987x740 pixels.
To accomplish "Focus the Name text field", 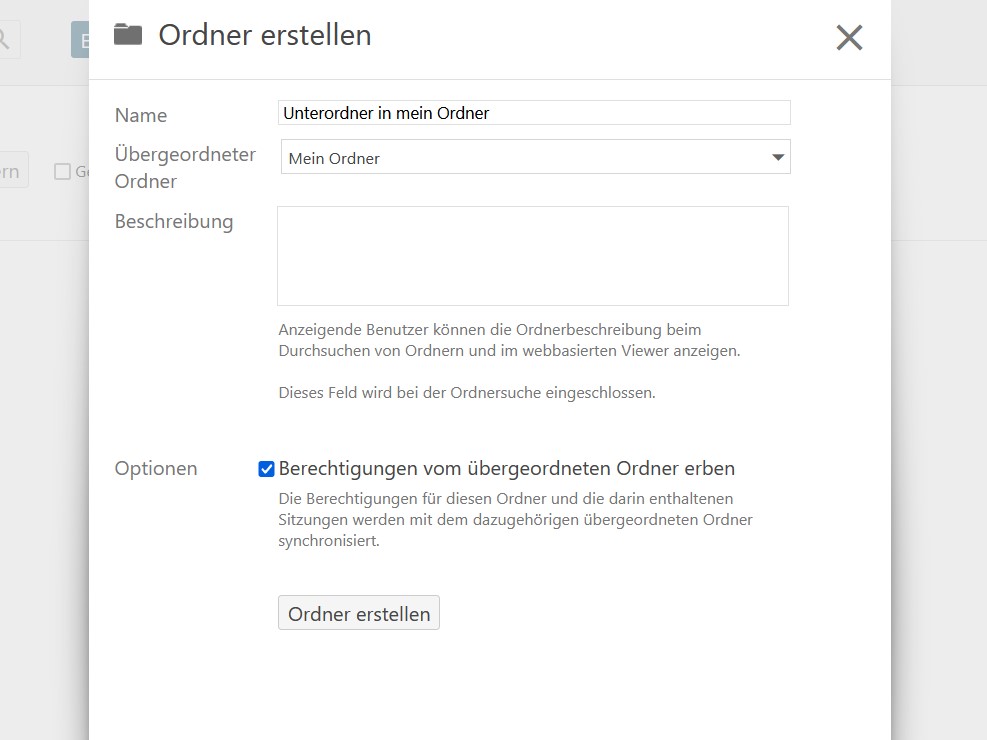I will coord(534,113).
